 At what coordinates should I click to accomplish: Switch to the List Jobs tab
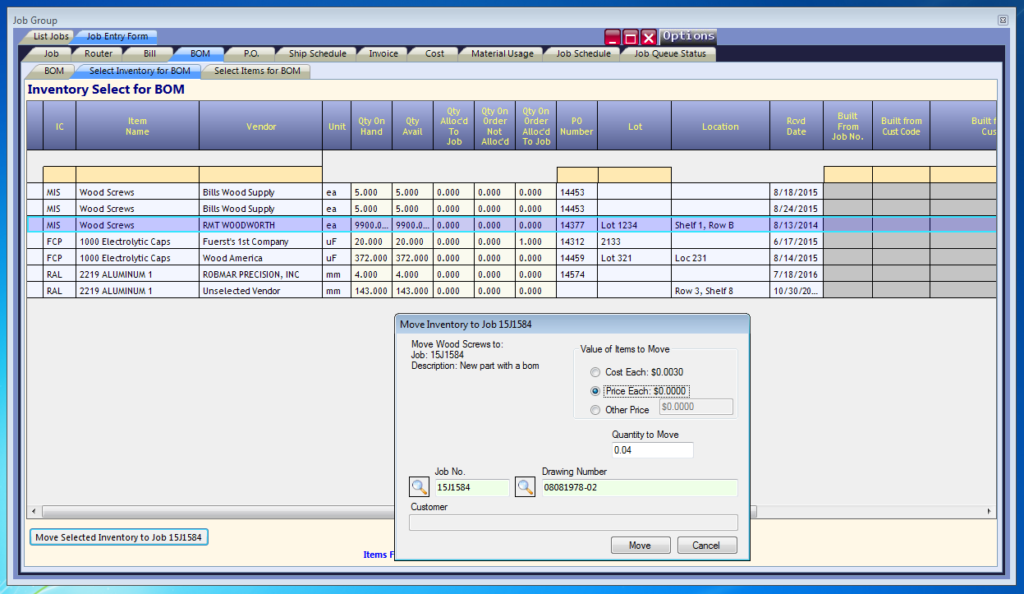click(x=50, y=37)
